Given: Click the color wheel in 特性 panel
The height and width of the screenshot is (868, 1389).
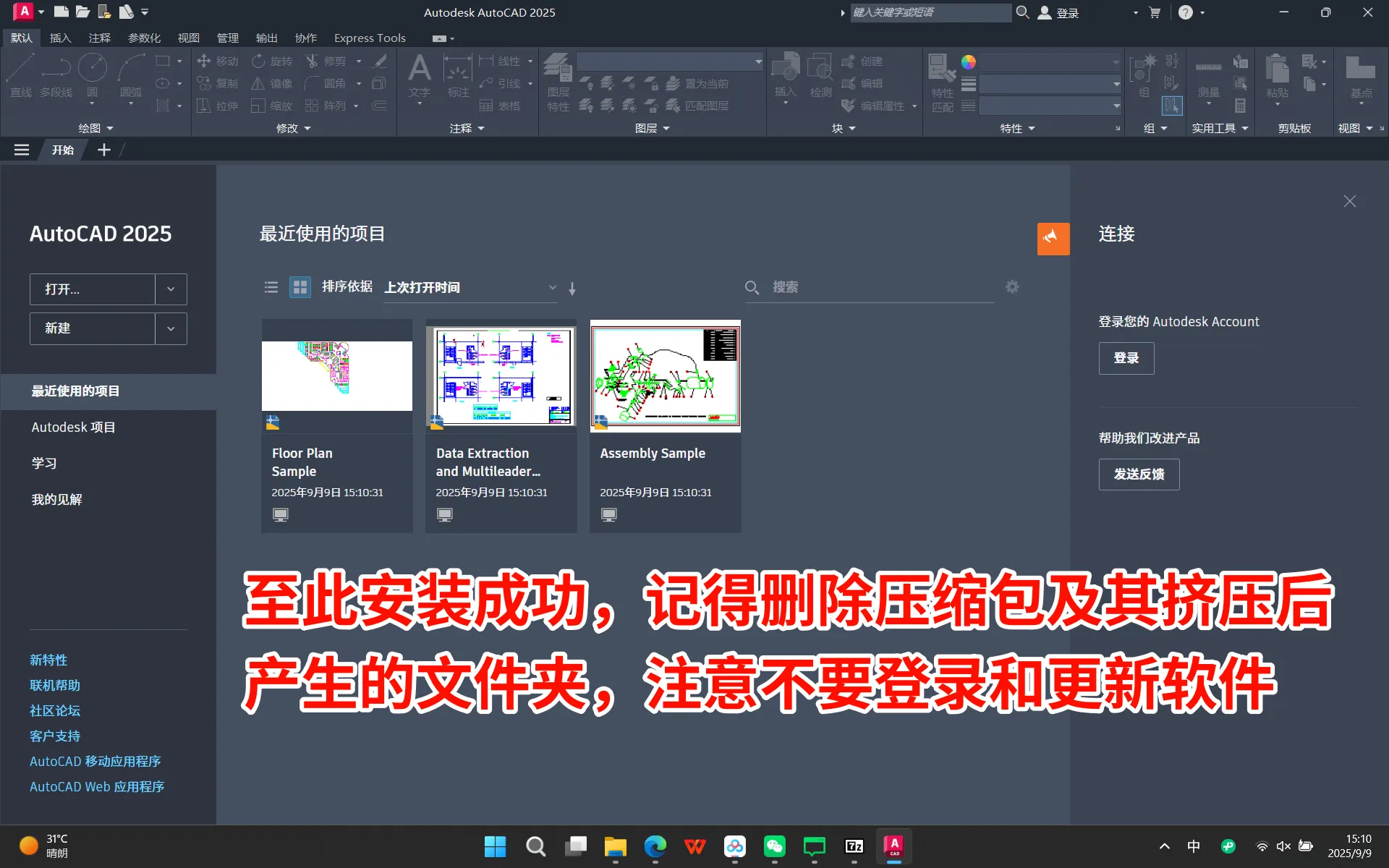Looking at the screenshot, I should 969,62.
